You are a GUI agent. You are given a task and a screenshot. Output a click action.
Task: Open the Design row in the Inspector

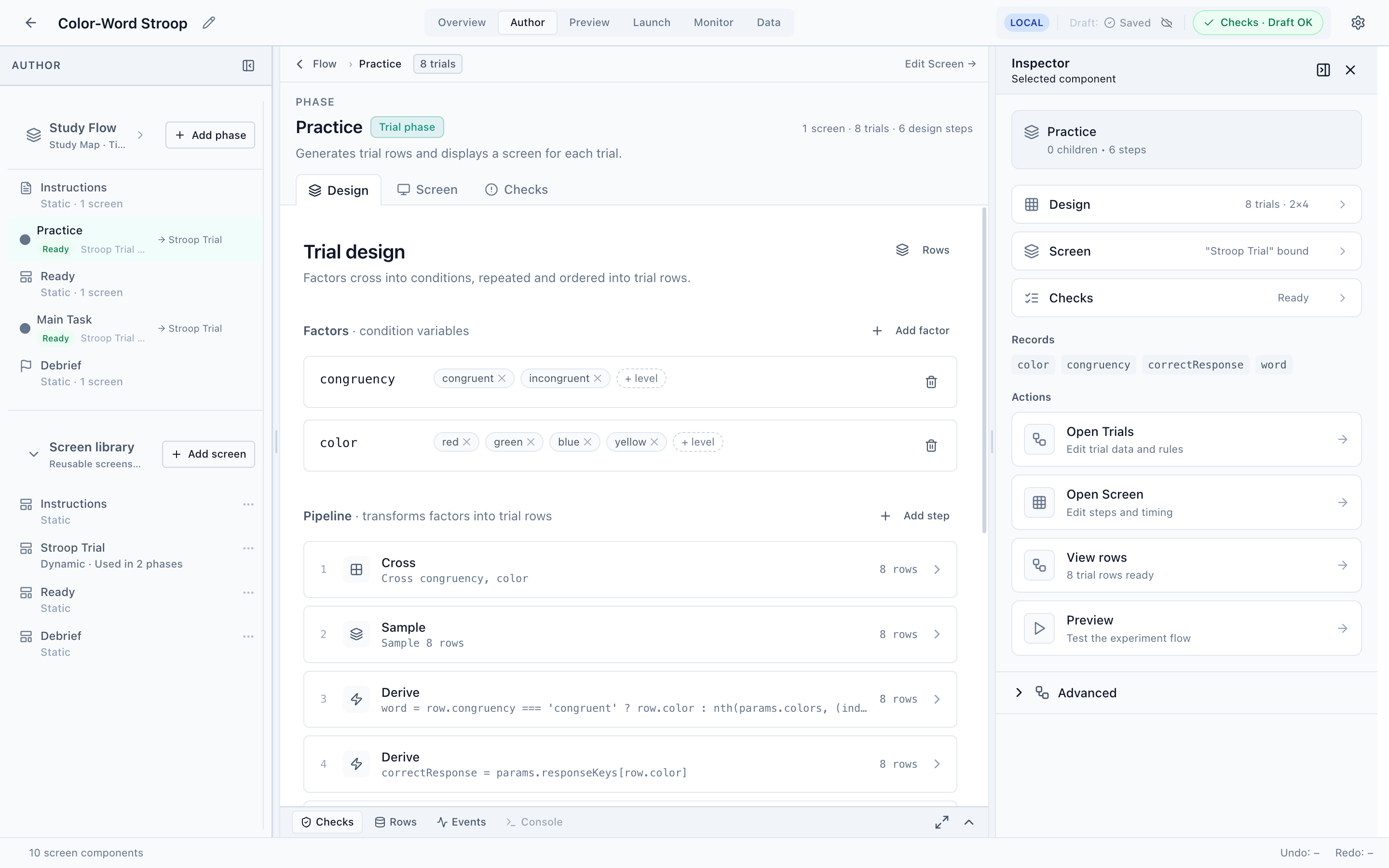pos(1186,204)
